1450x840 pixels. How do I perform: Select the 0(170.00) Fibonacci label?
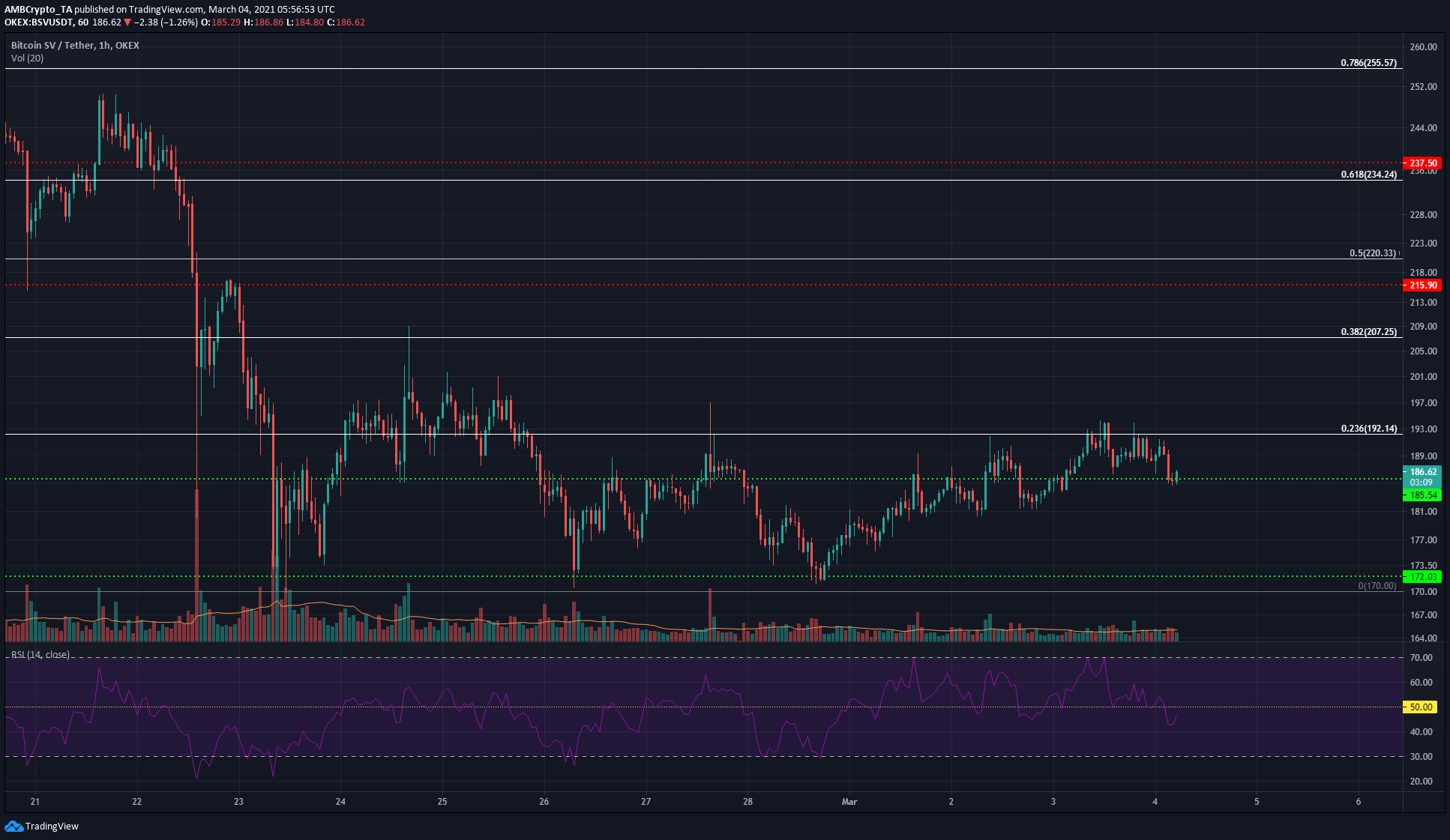click(x=1377, y=586)
